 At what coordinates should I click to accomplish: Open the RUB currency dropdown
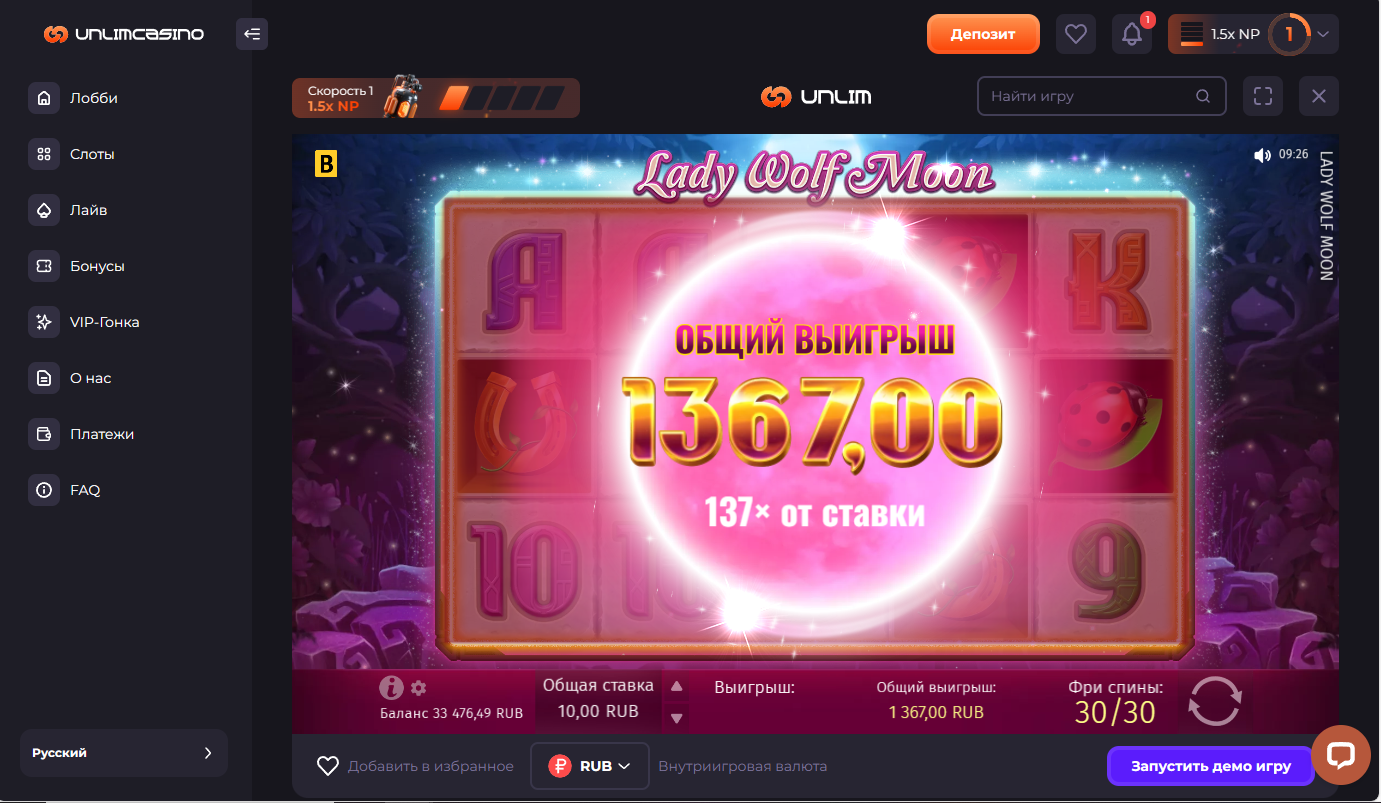(x=590, y=766)
